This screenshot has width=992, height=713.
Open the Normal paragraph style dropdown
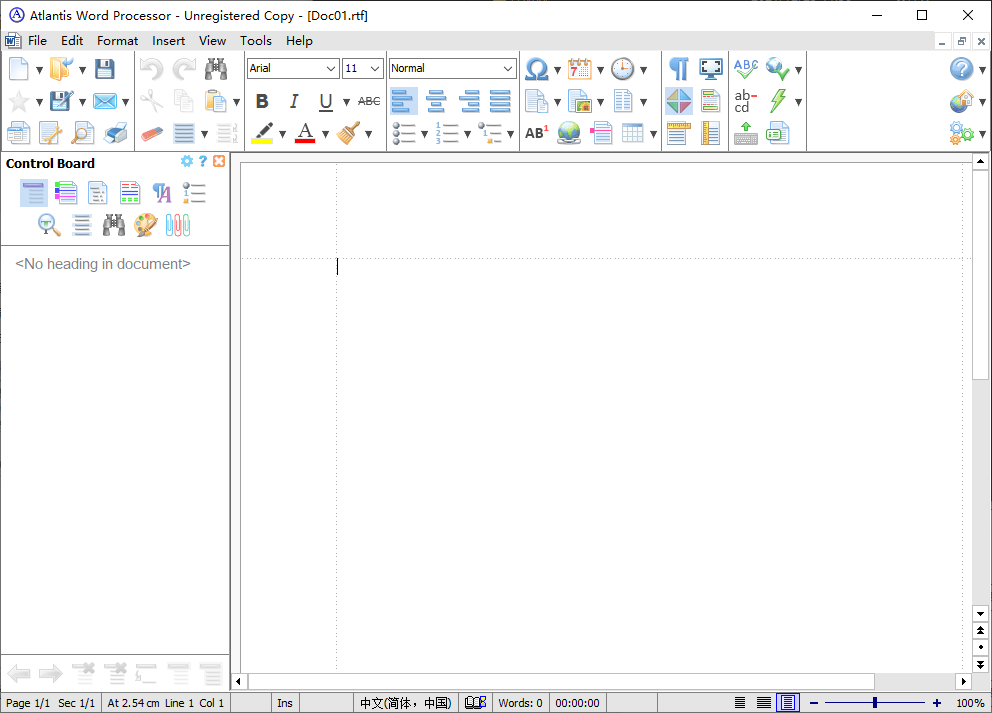click(x=508, y=68)
